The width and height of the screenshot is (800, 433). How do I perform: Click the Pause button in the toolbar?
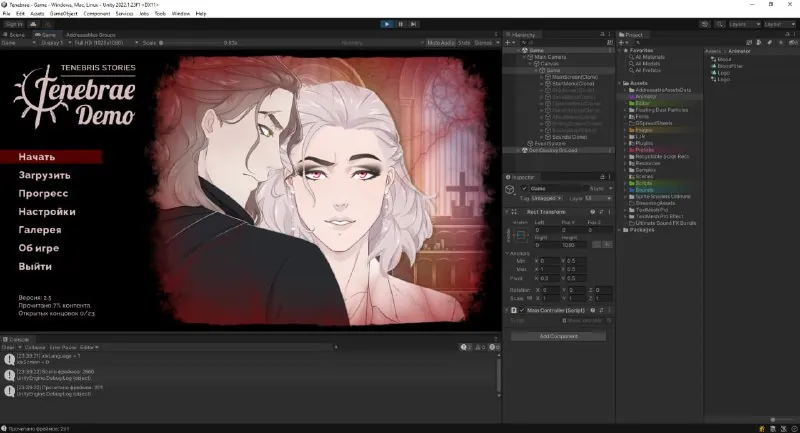pos(401,24)
